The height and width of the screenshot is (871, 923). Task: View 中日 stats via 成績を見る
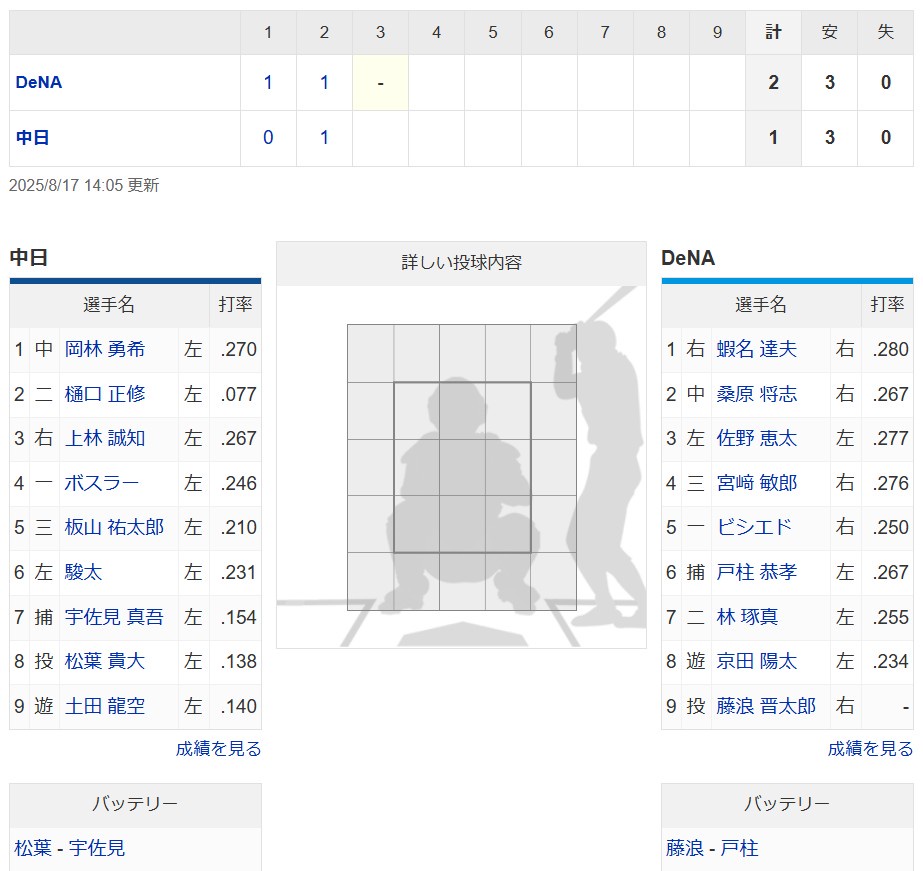point(218,749)
